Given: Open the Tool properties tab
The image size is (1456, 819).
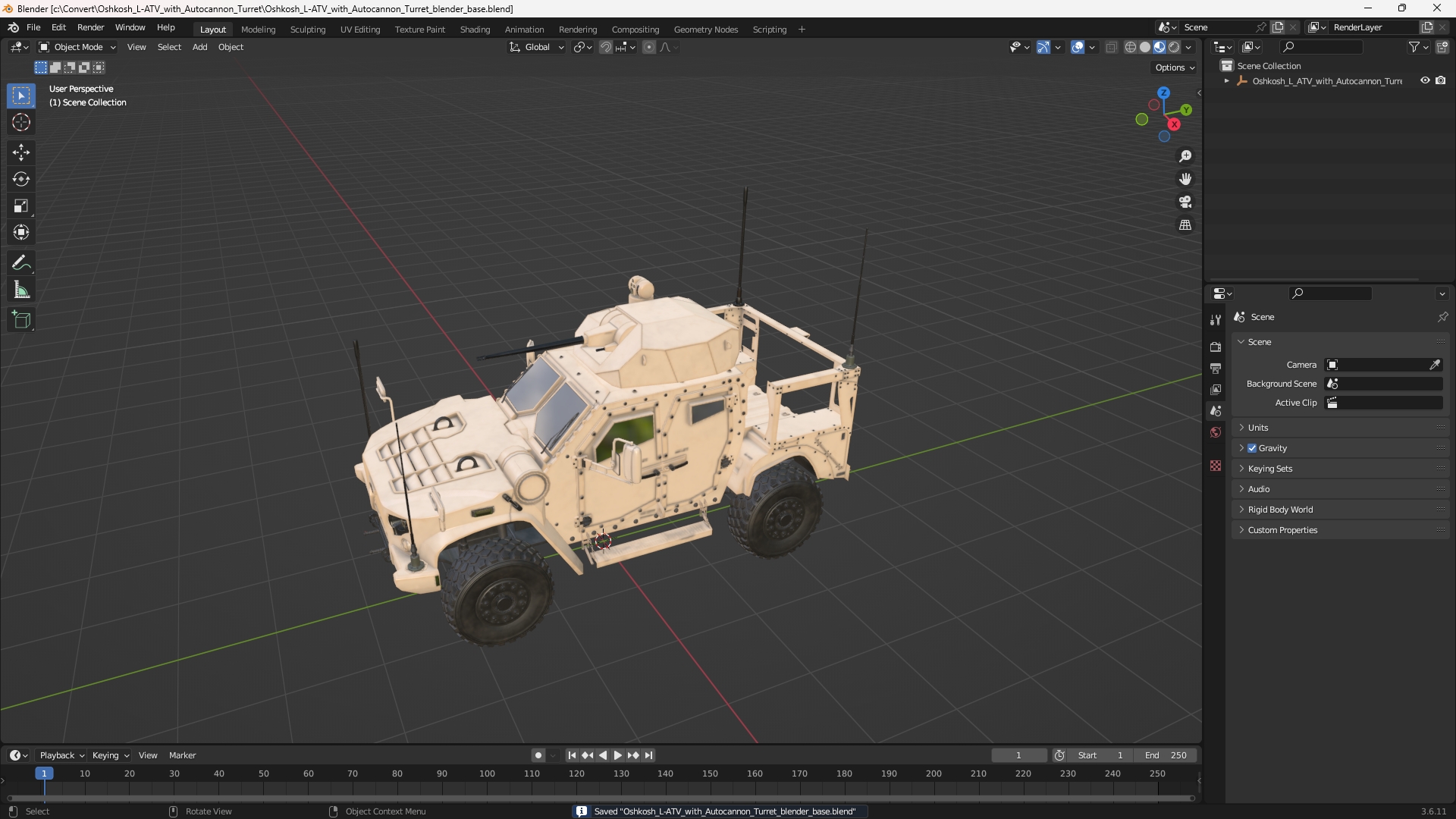Looking at the screenshot, I should [1216, 320].
